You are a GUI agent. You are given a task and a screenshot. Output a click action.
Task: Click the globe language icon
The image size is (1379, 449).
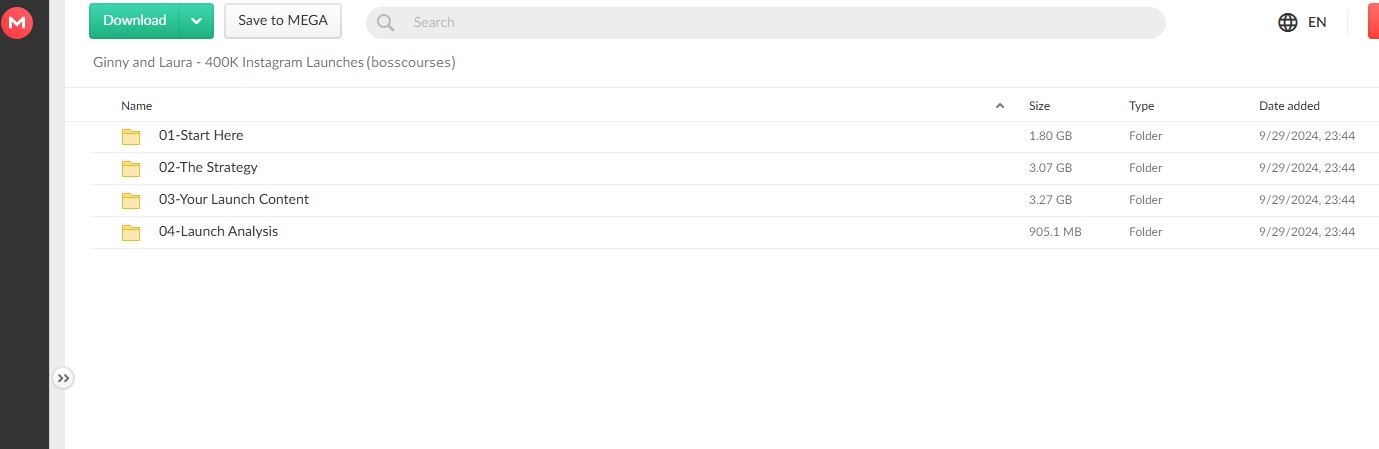(1288, 22)
